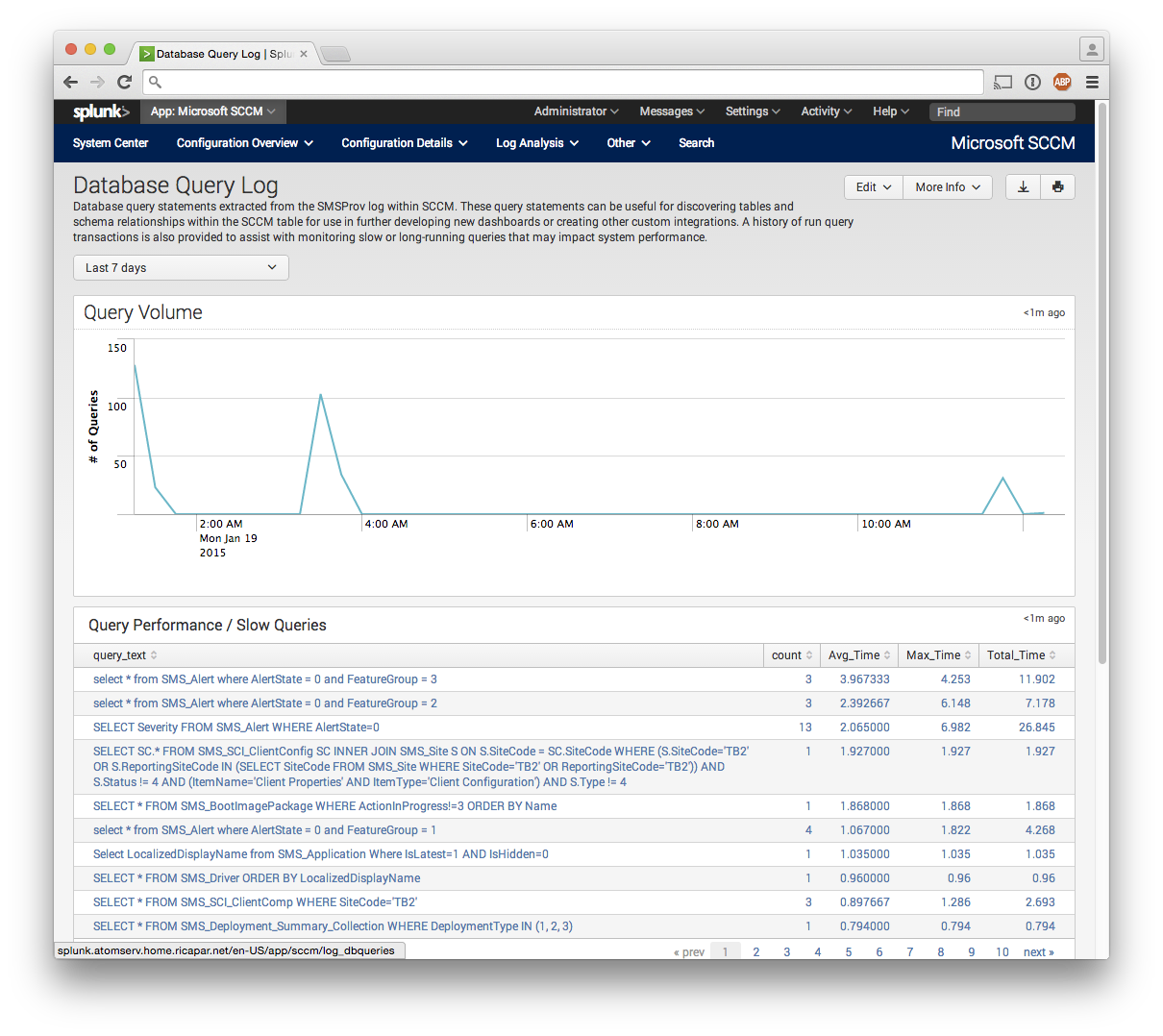Sort table by the count column

click(x=792, y=655)
